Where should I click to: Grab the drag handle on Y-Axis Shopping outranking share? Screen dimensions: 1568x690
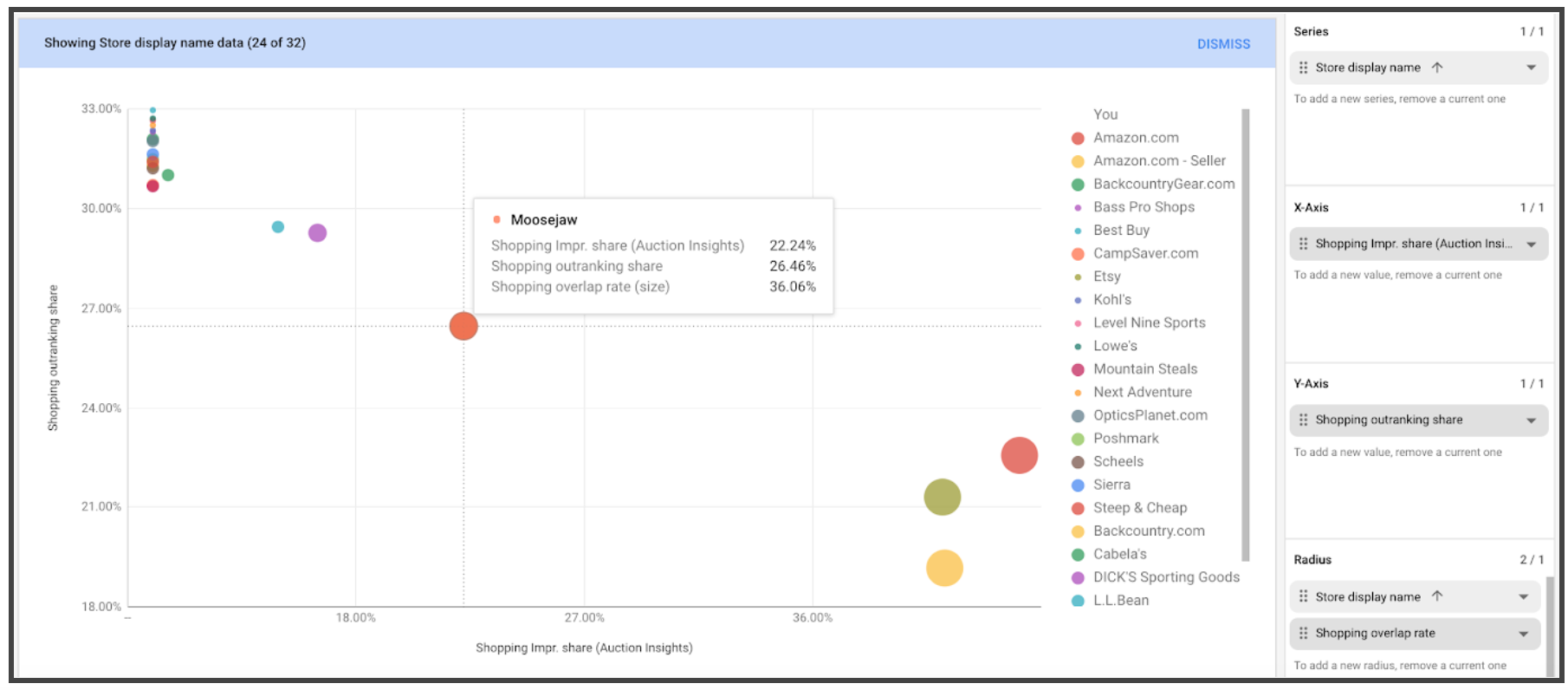[1303, 420]
